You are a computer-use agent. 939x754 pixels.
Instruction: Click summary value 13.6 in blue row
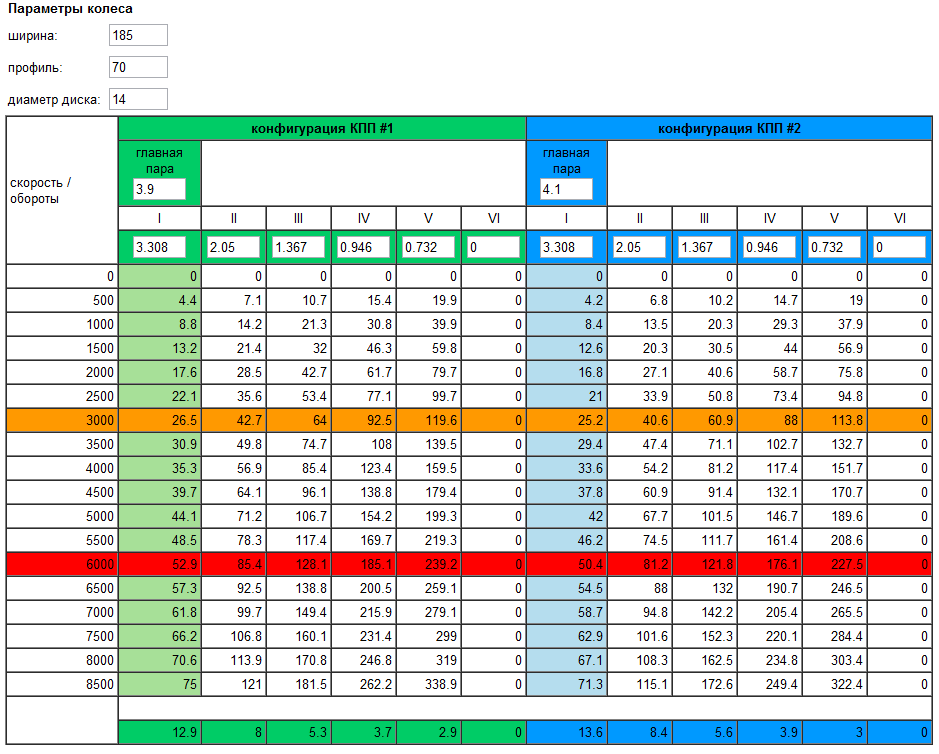point(567,732)
